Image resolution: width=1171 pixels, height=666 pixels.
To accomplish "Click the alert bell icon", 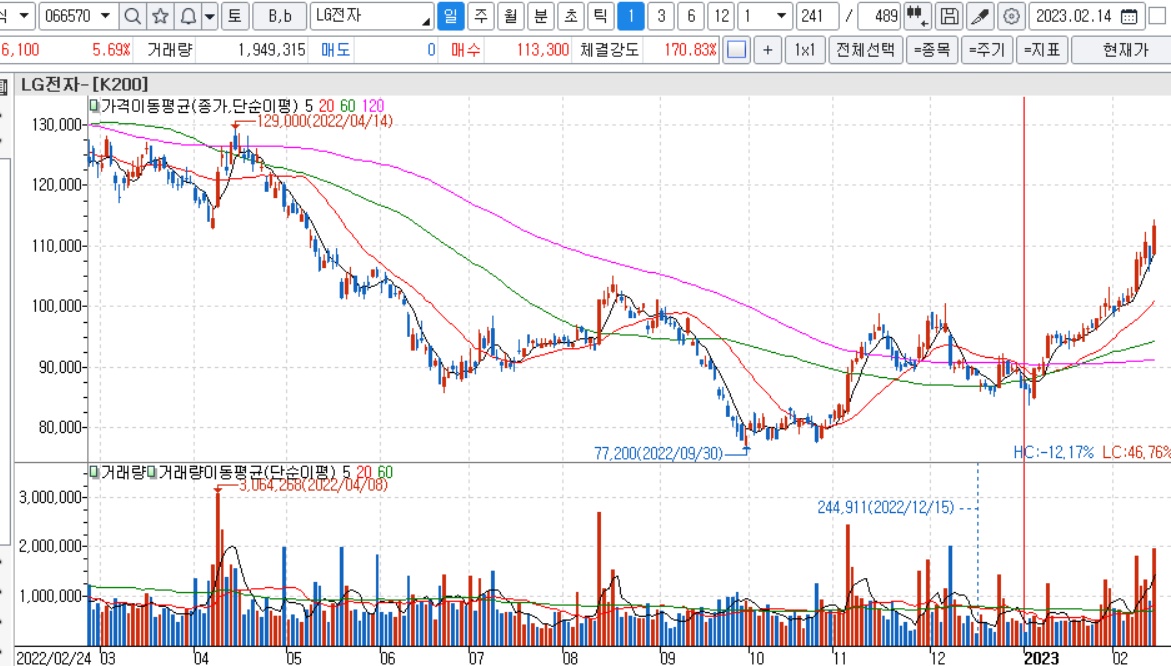I will pos(187,16).
